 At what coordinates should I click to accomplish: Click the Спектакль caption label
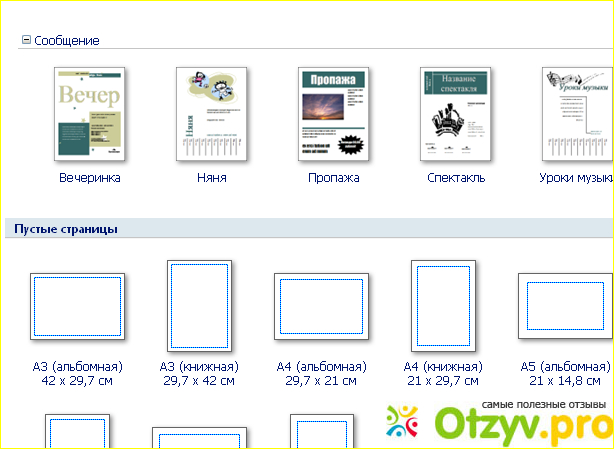coord(455,178)
